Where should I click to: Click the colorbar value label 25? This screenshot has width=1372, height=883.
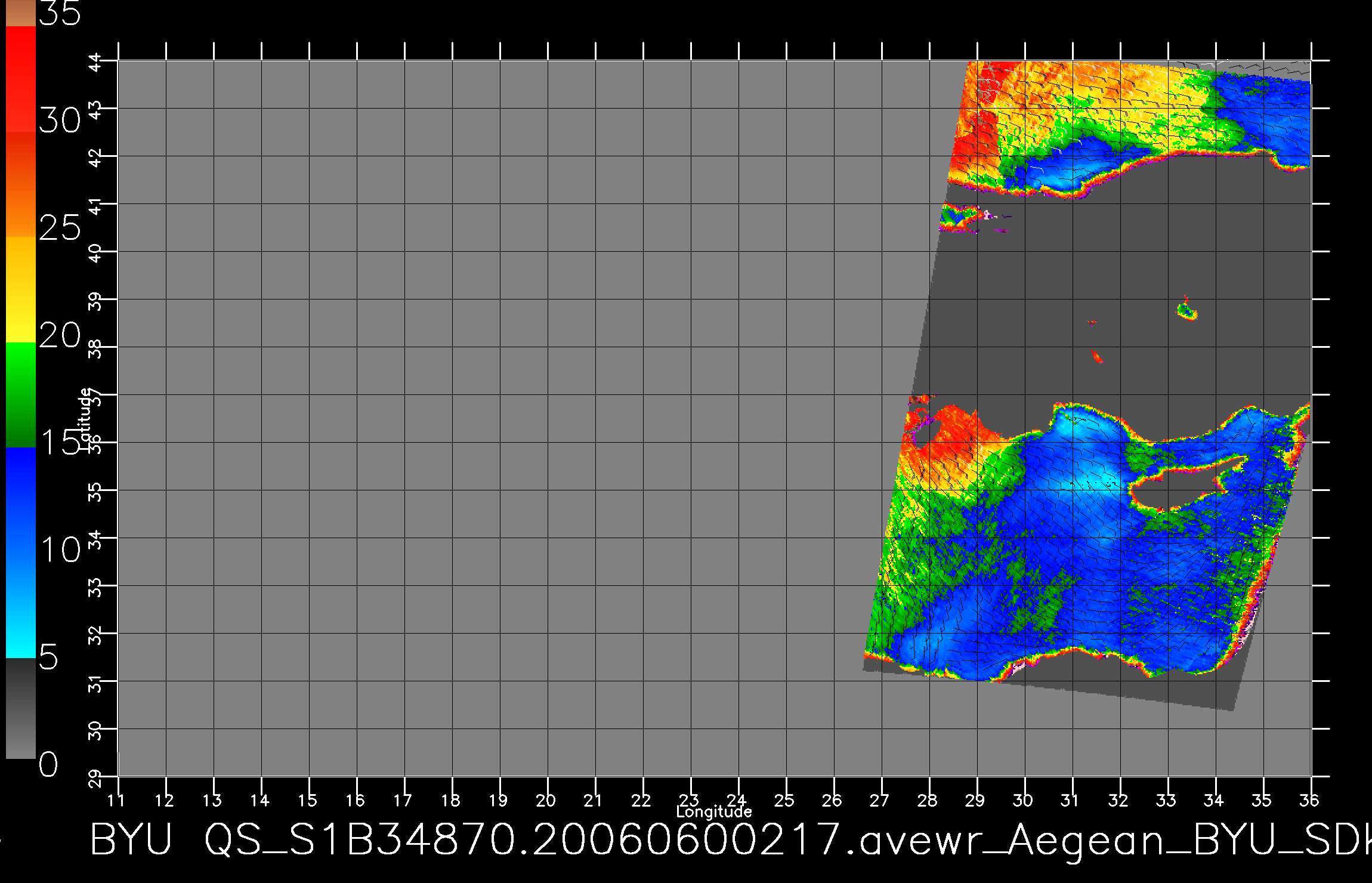60,228
